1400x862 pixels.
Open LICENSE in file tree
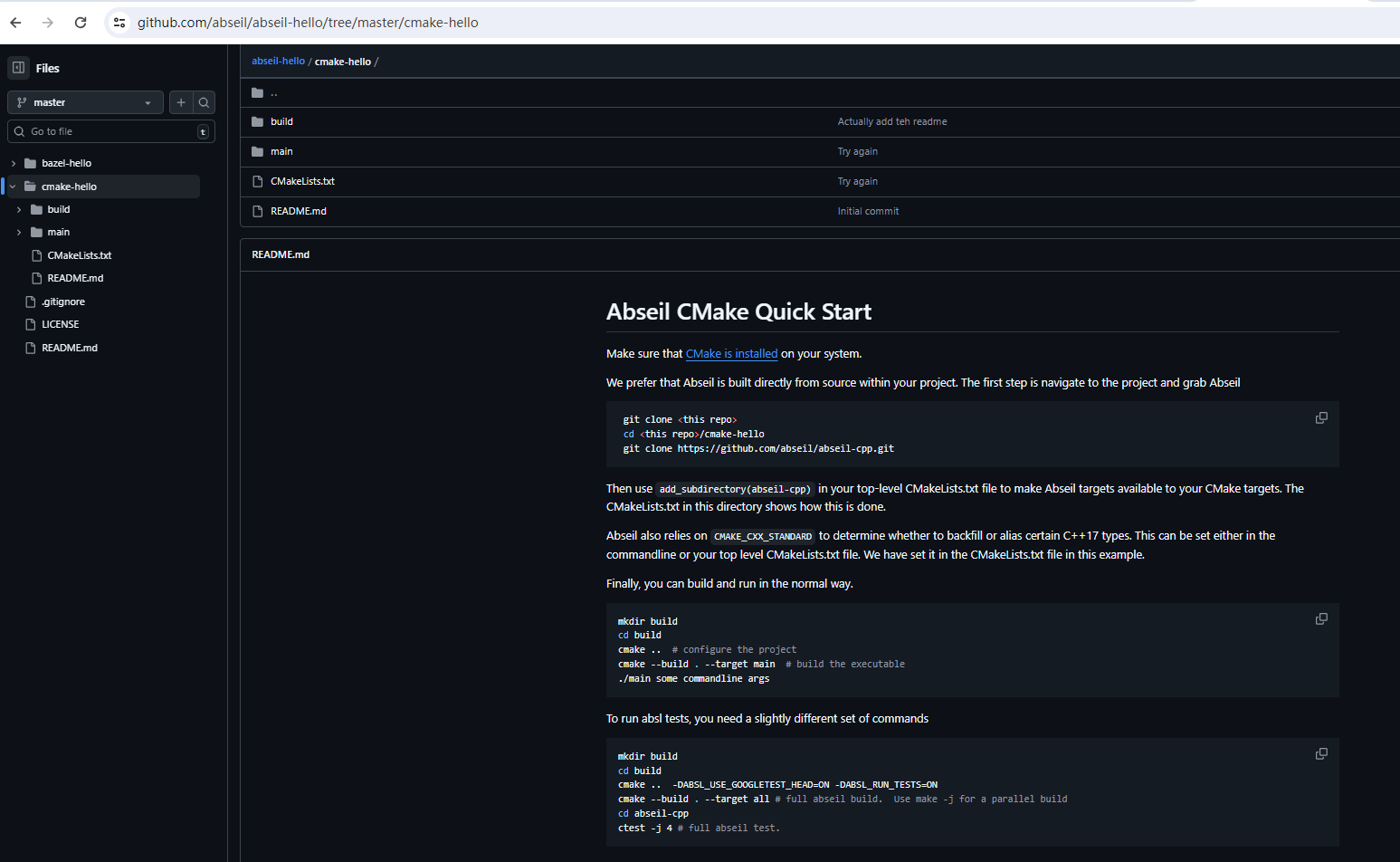pos(61,325)
